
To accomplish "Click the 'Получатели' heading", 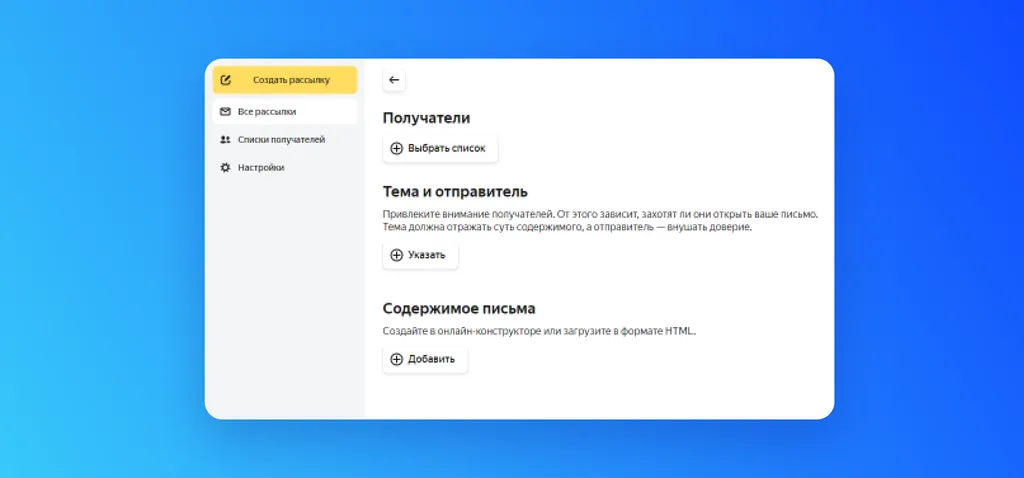I will (426, 118).
